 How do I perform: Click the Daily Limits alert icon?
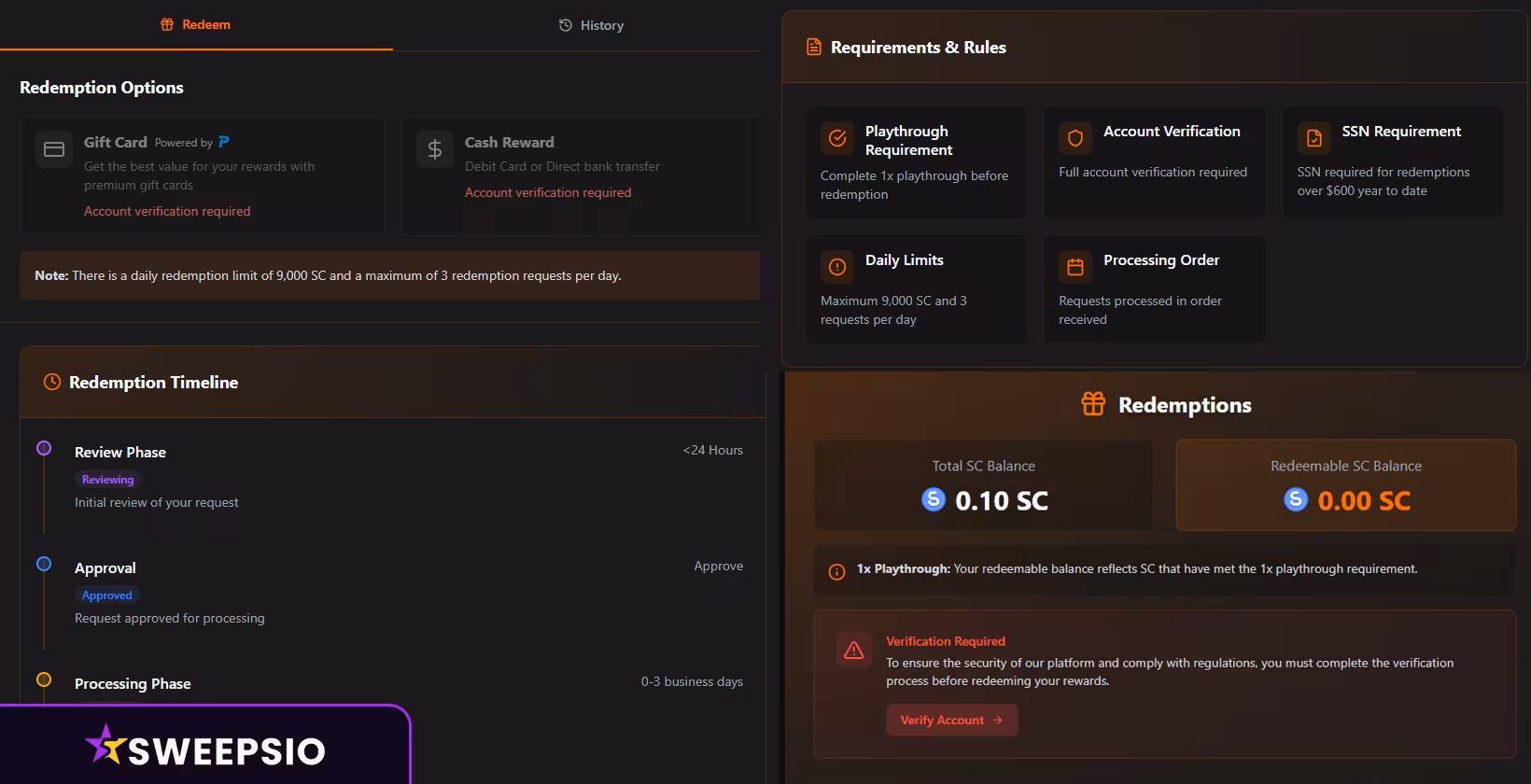pyautogui.click(x=837, y=267)
